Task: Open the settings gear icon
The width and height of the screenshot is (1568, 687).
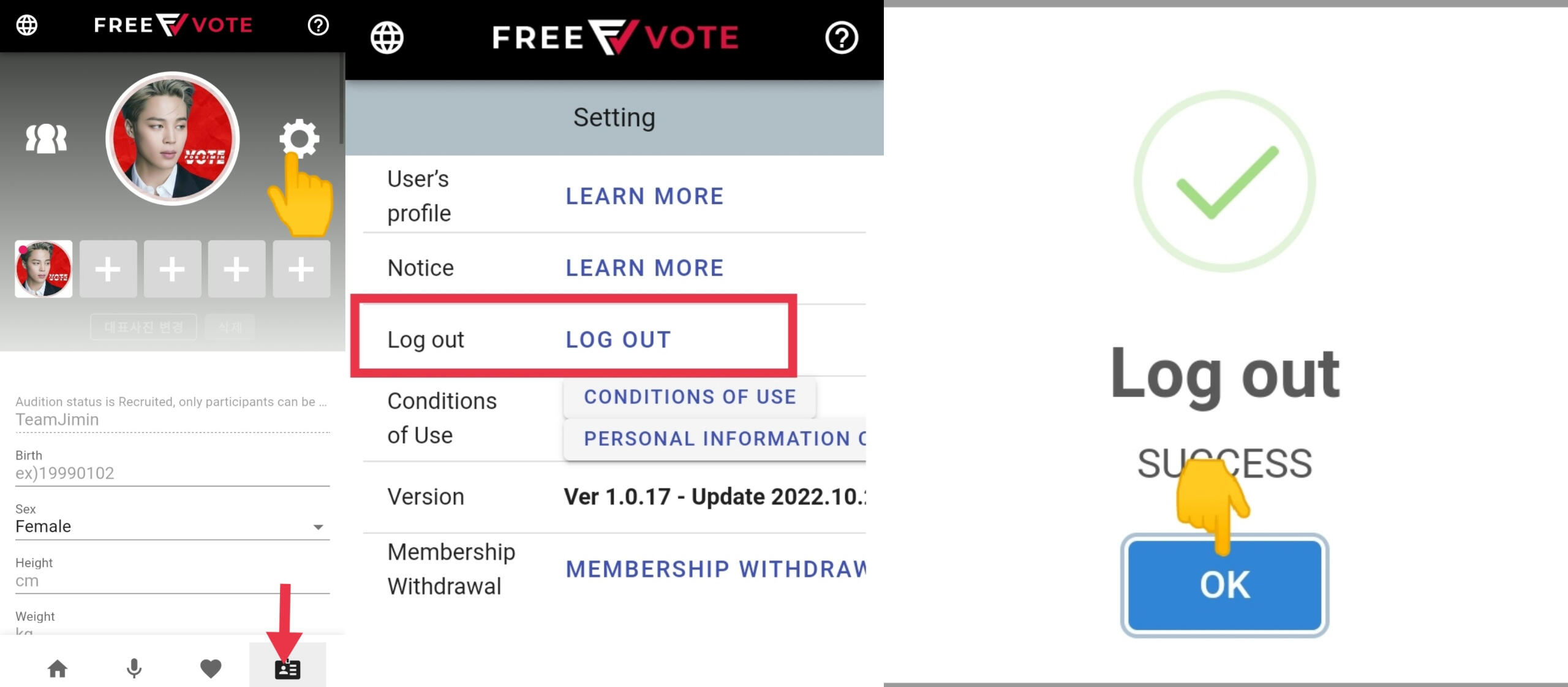Action: [x=299, y=137]
